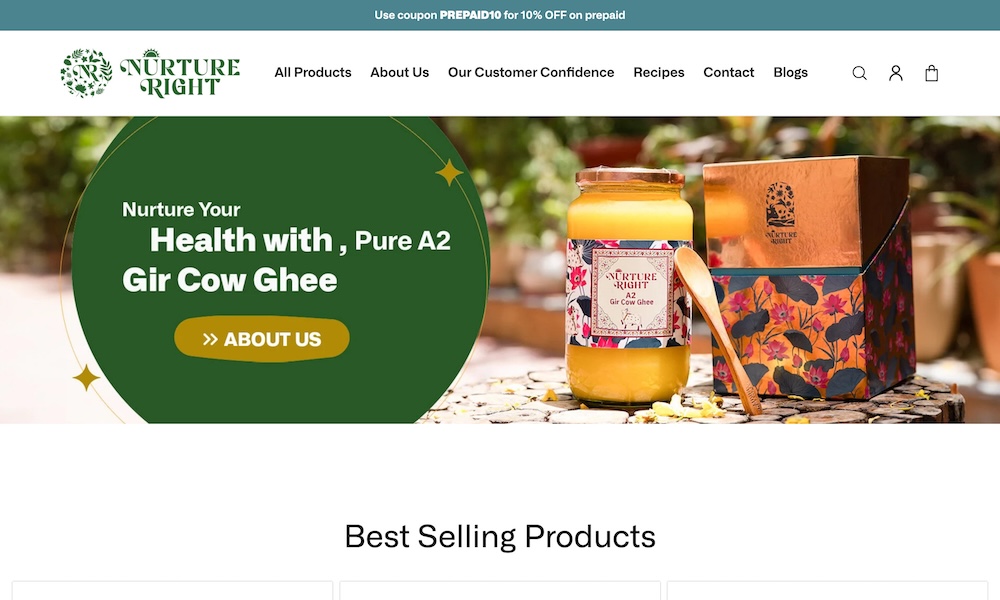The height and width of the screenshot is (600, 1000).
Task: Go to About Us page
Action: [399, 73]
